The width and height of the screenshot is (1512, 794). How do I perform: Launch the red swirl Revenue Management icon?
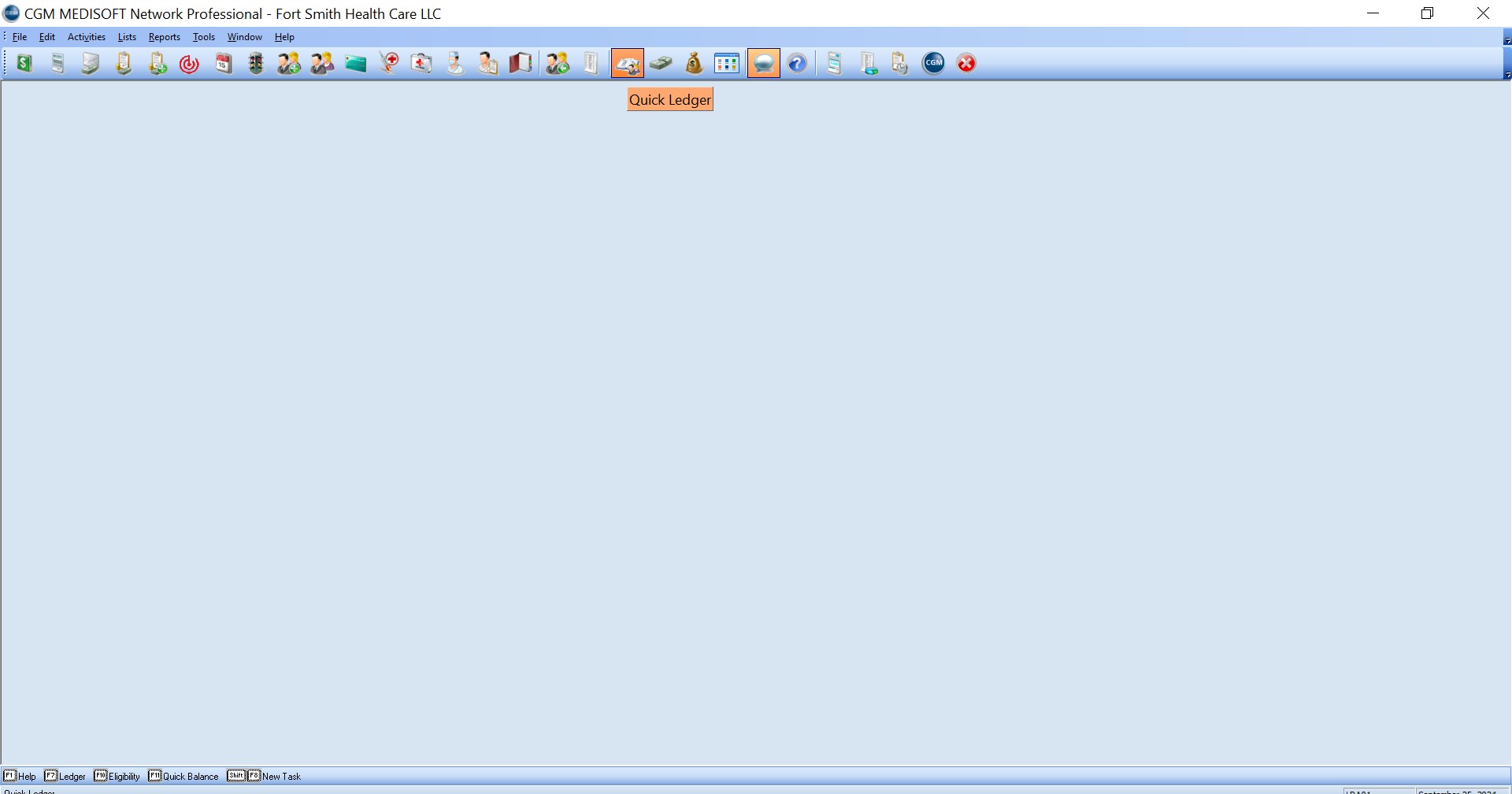[190, 63]
